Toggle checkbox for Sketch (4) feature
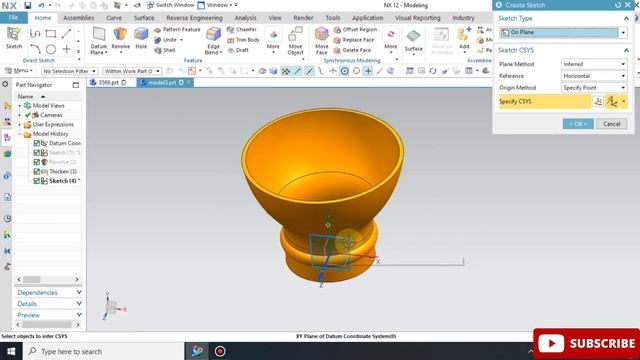The width and height of the screenshot is (640, 360). tap(36, 181)
